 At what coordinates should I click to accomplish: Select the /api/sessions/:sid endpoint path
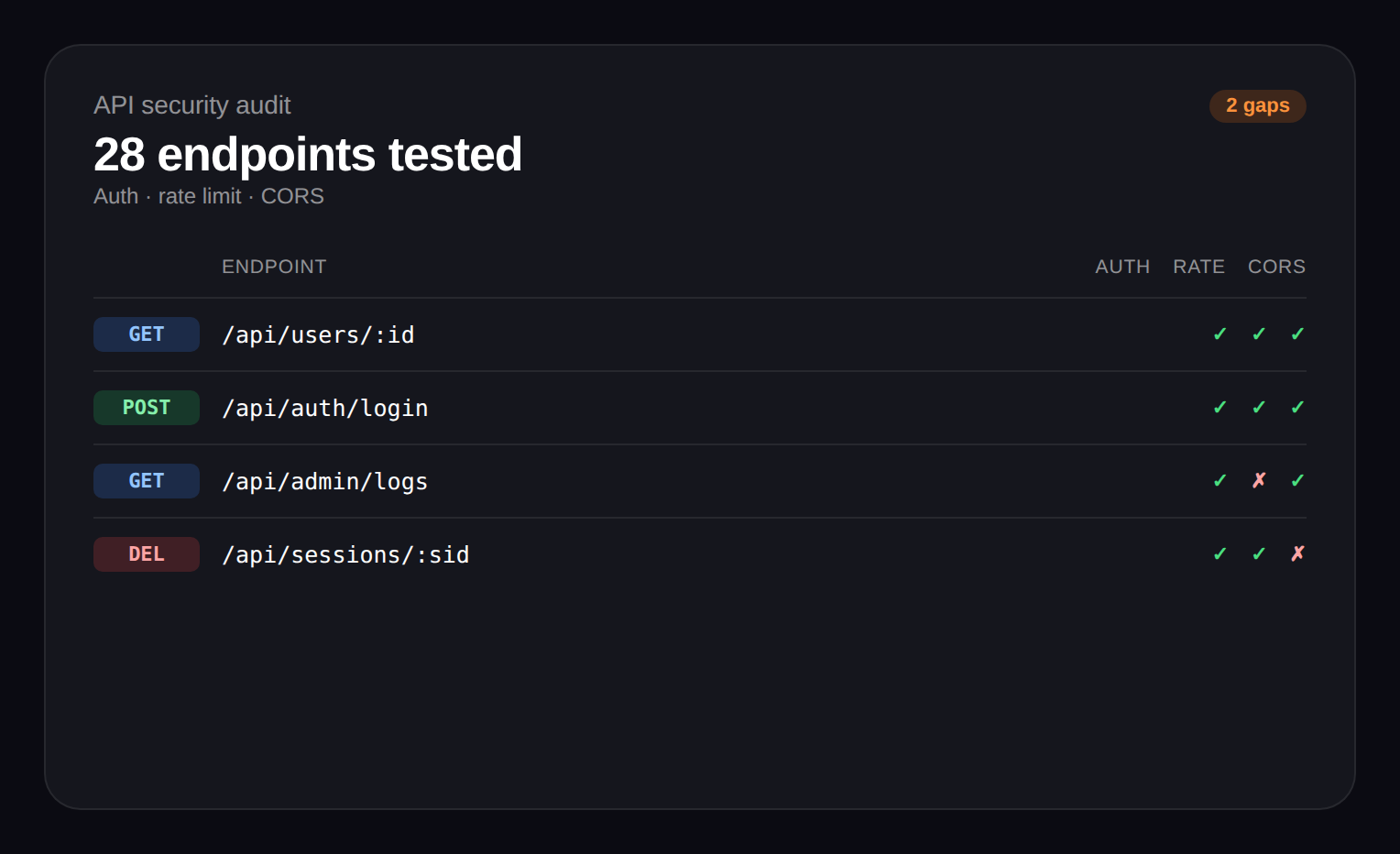tap(345, 555)
